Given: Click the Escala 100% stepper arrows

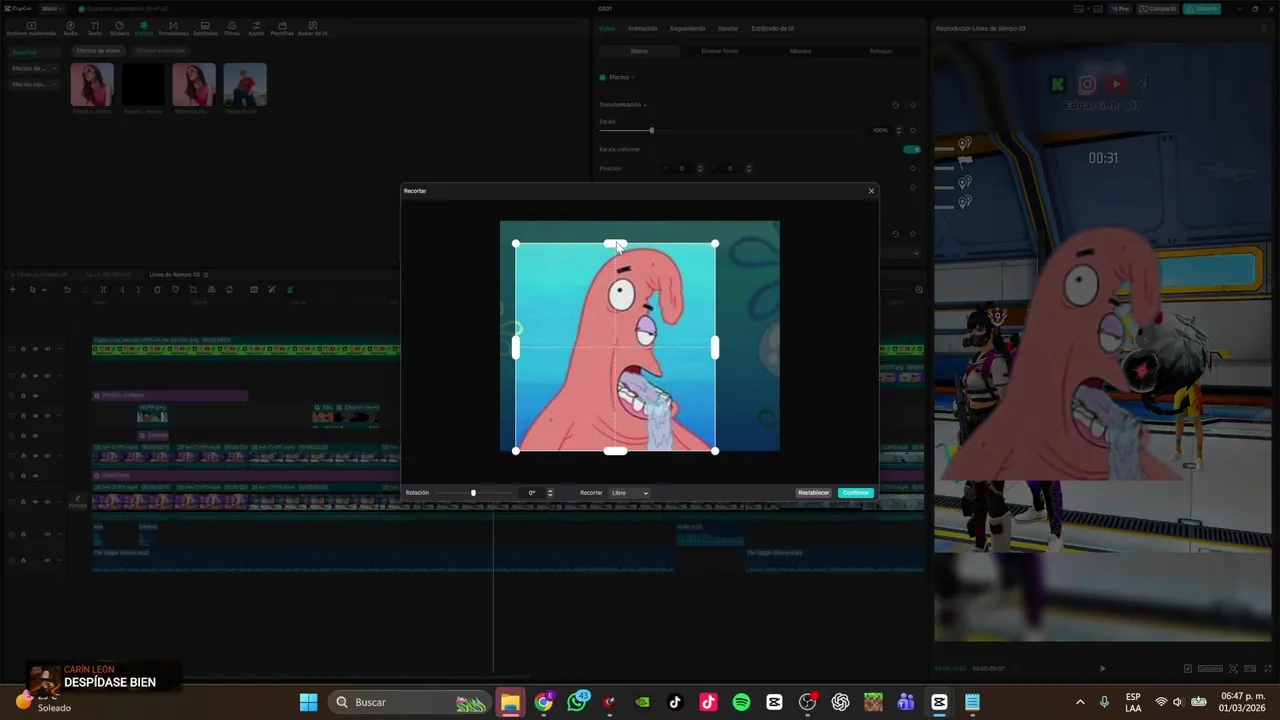Looking at the screenshot, I should click(898, 130).
